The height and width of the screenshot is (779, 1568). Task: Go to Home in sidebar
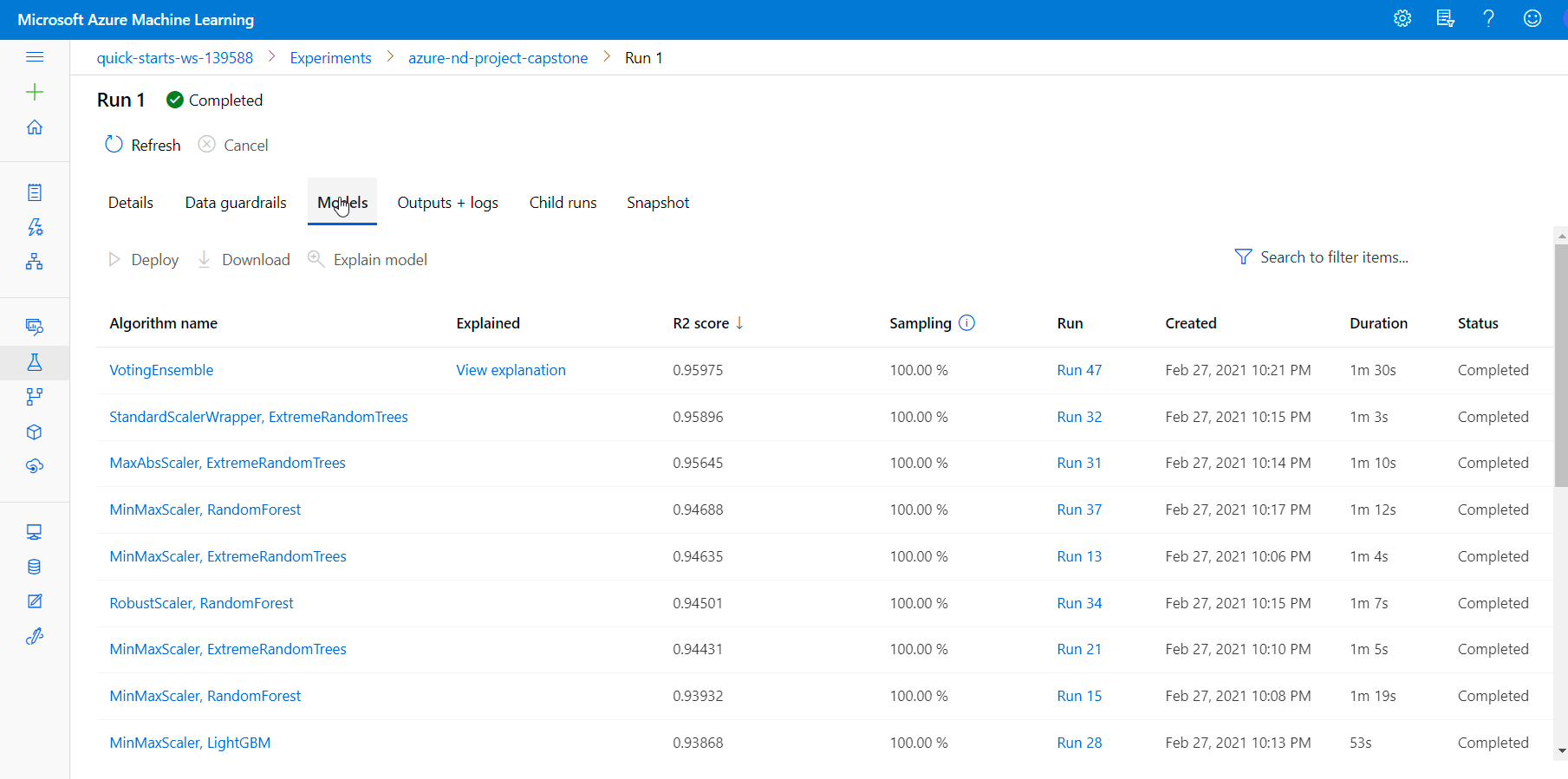[x=35, y=127]
